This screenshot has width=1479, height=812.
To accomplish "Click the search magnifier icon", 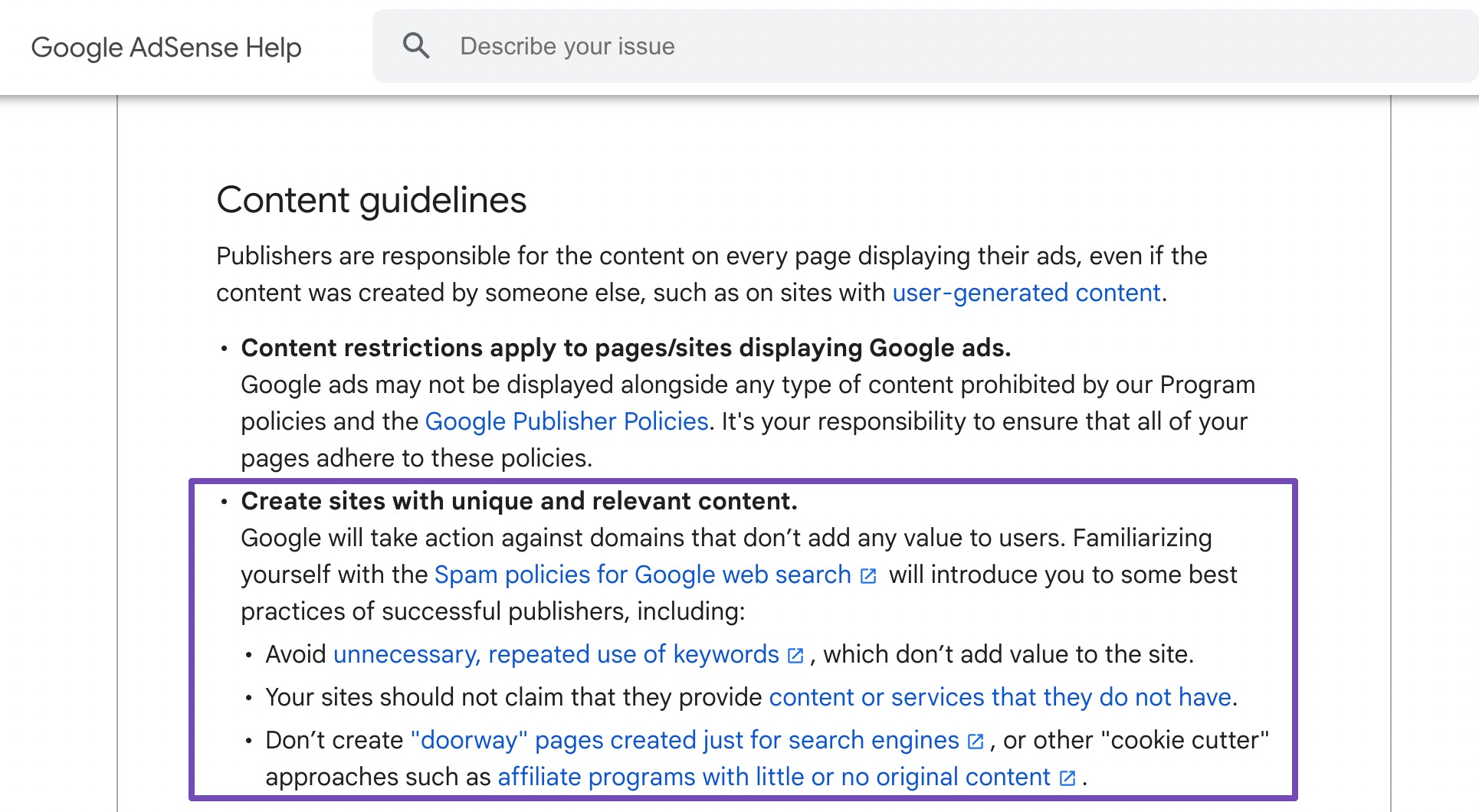I will coord(416,46).
